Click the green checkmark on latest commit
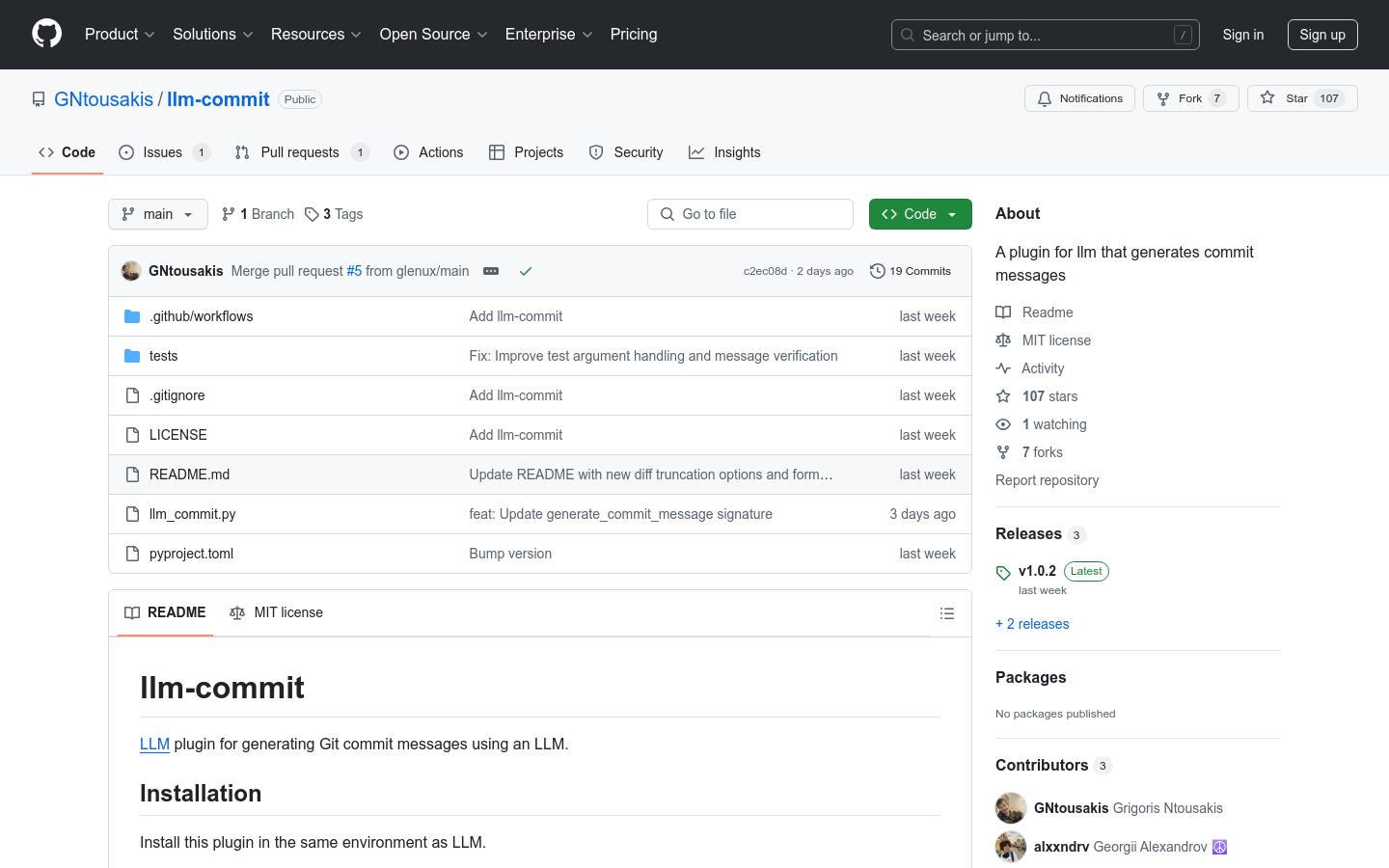Screen dimensions: 1389x868 click(x=526, y=271)
